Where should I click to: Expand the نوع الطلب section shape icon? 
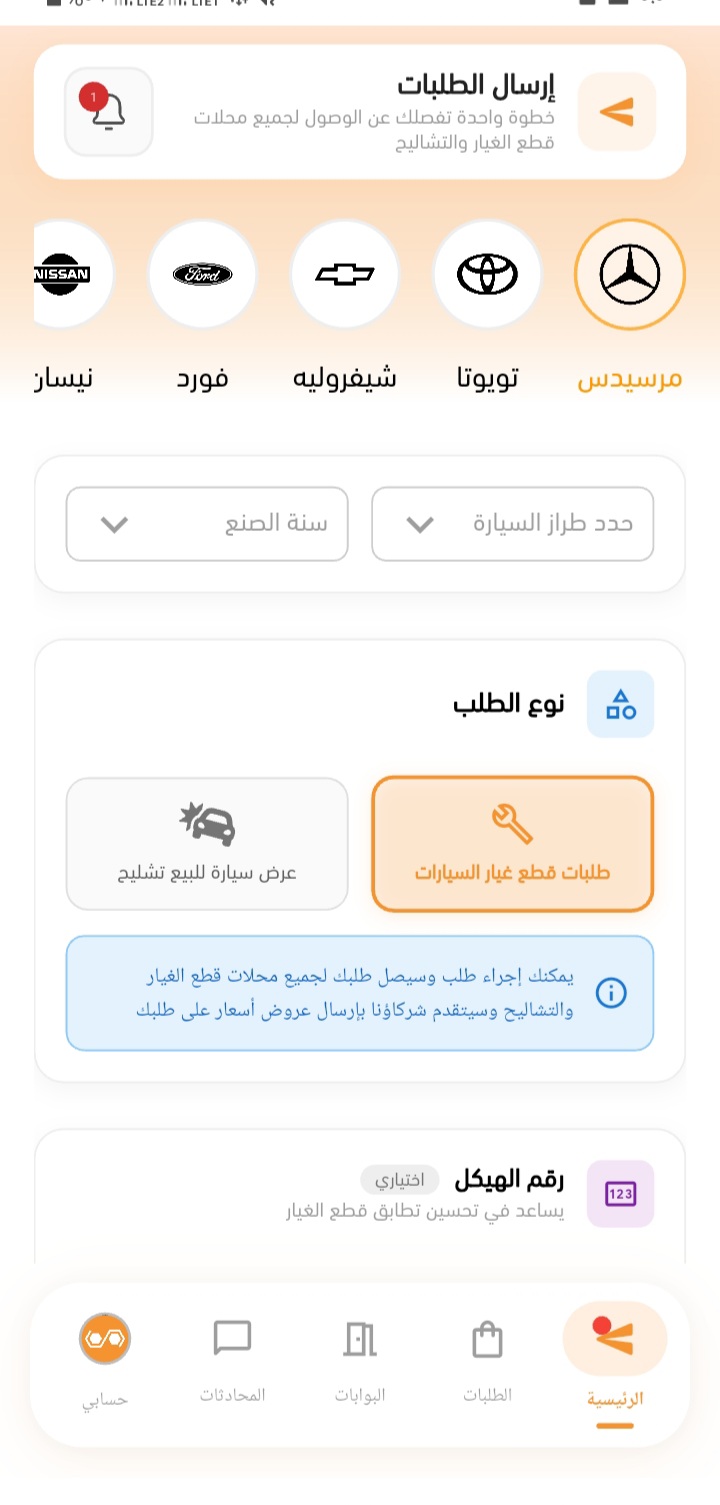pos(620,703)
